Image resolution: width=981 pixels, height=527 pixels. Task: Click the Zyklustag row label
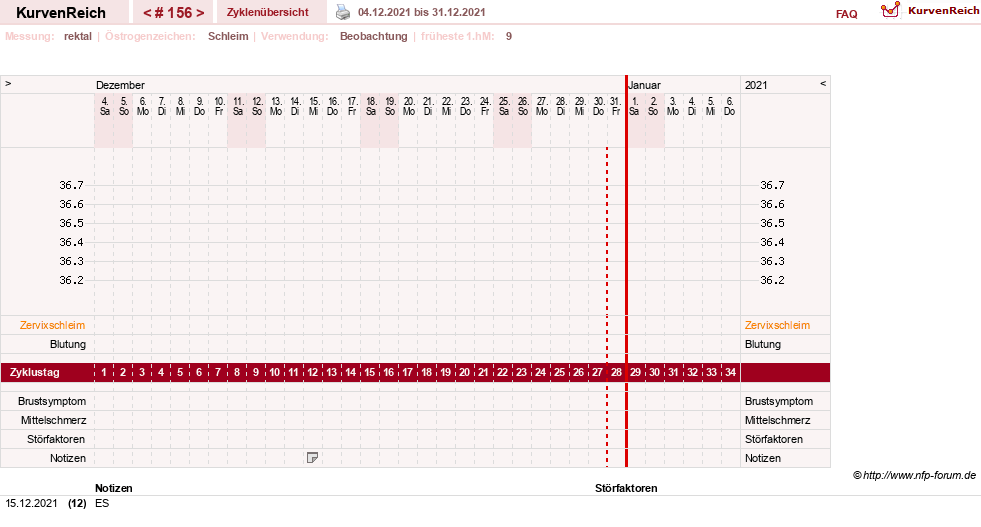click(x=35, y=372)
